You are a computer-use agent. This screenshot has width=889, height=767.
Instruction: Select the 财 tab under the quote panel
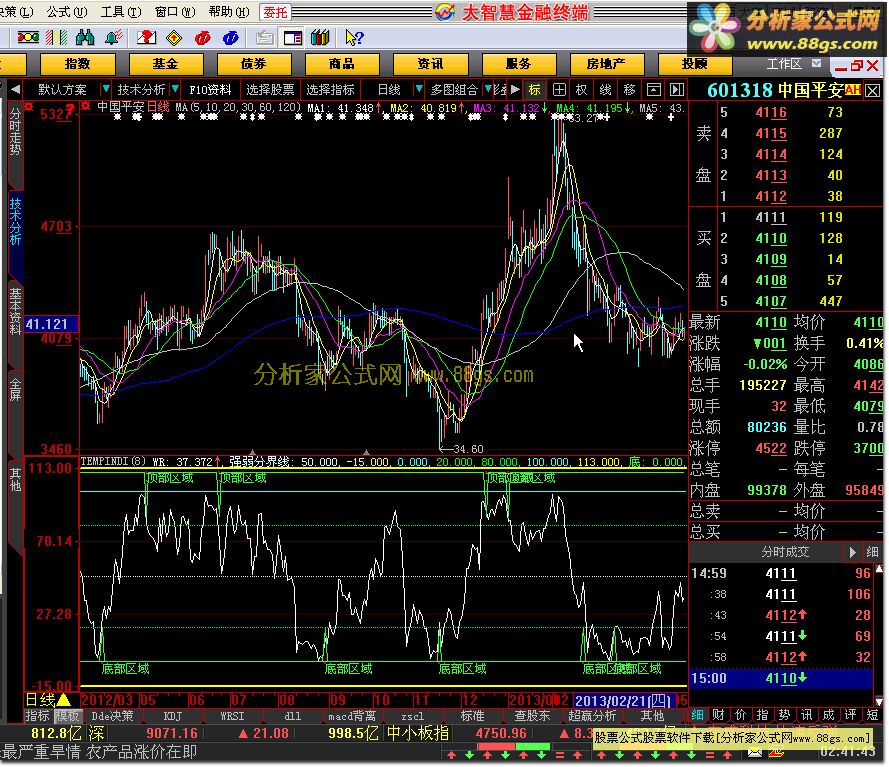pos(719,715)
